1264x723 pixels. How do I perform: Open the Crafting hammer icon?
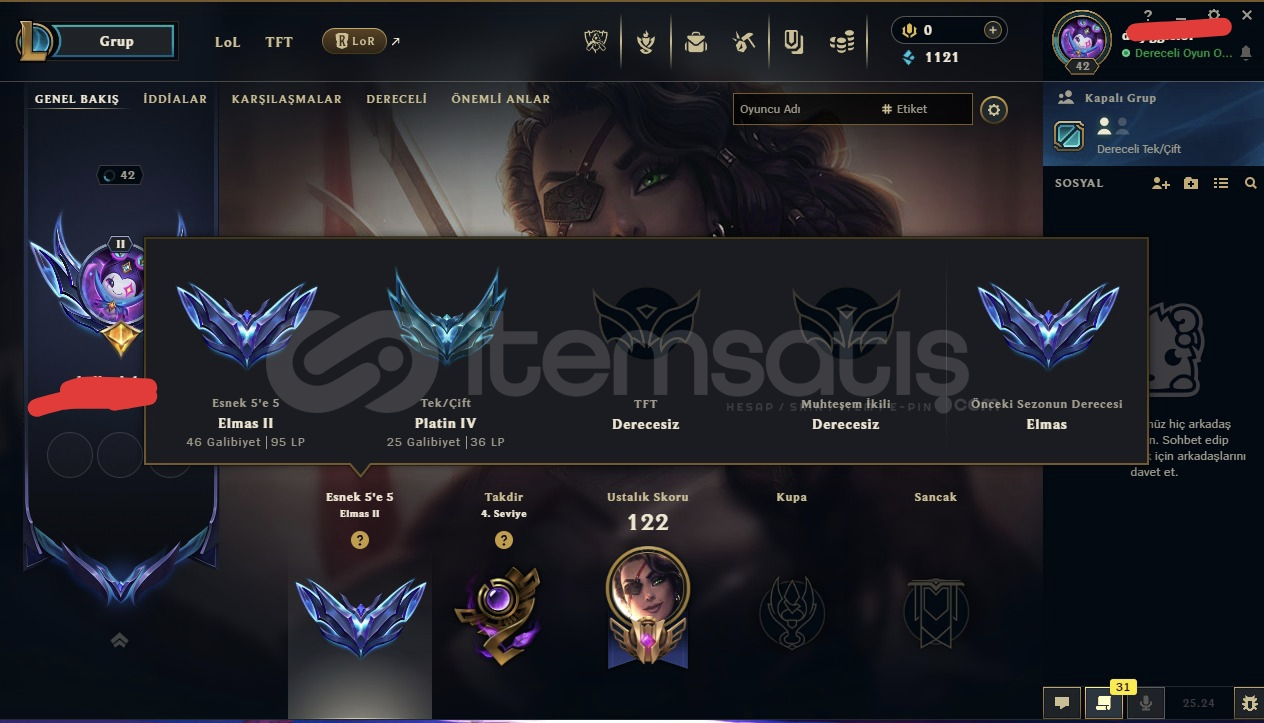pyautogui.click(x=744, y=42)
